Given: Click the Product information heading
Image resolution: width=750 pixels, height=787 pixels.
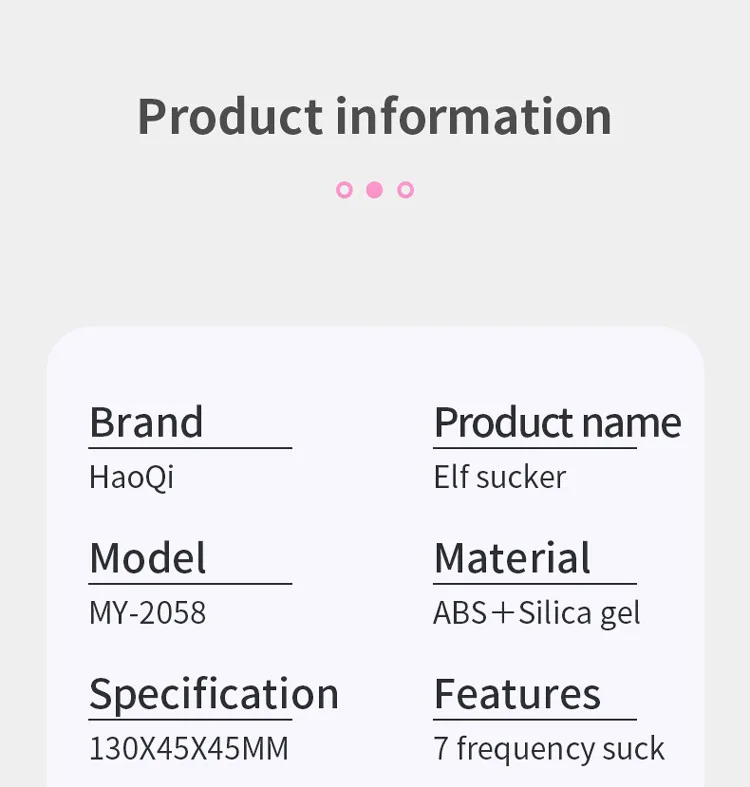Looking at the screenshot, I should pyautogui.click(x=374, y=117).
